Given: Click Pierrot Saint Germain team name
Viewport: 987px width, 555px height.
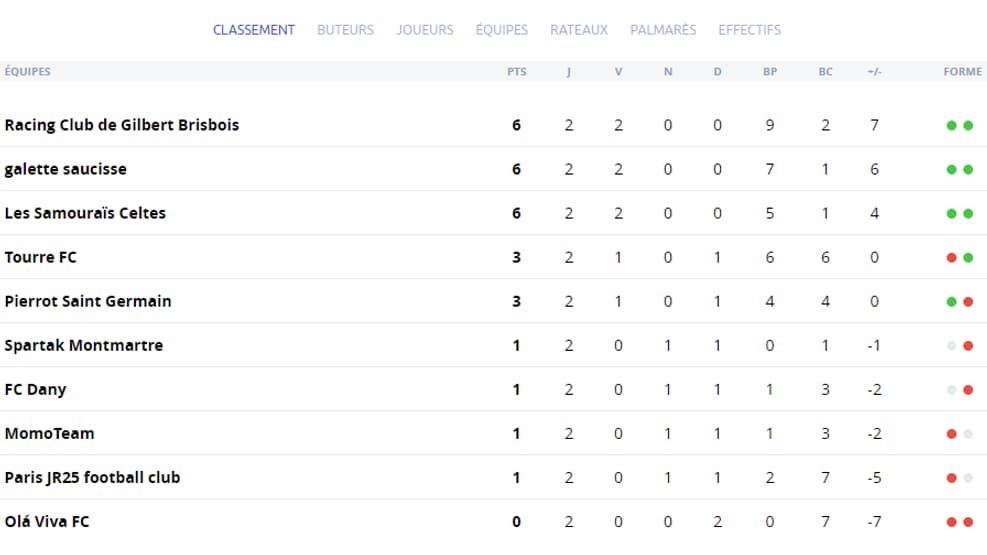Looking at the screenshot, I should (87, 301).
